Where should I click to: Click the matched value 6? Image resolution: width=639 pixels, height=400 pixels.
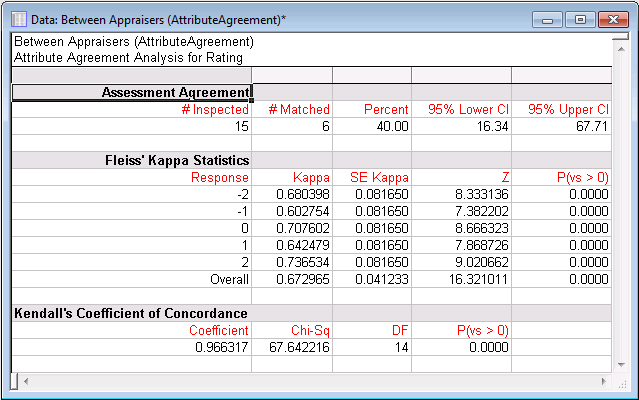[x=292, y=127]
